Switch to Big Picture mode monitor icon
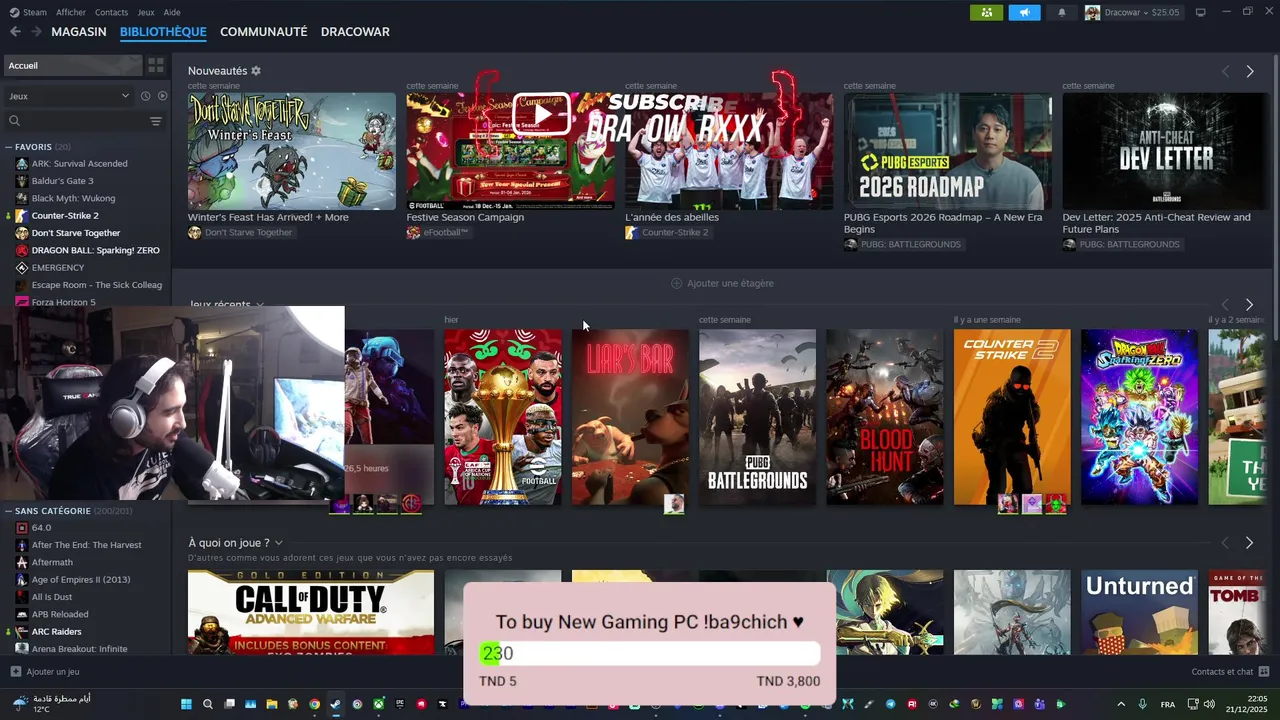 pos(1201,12)
